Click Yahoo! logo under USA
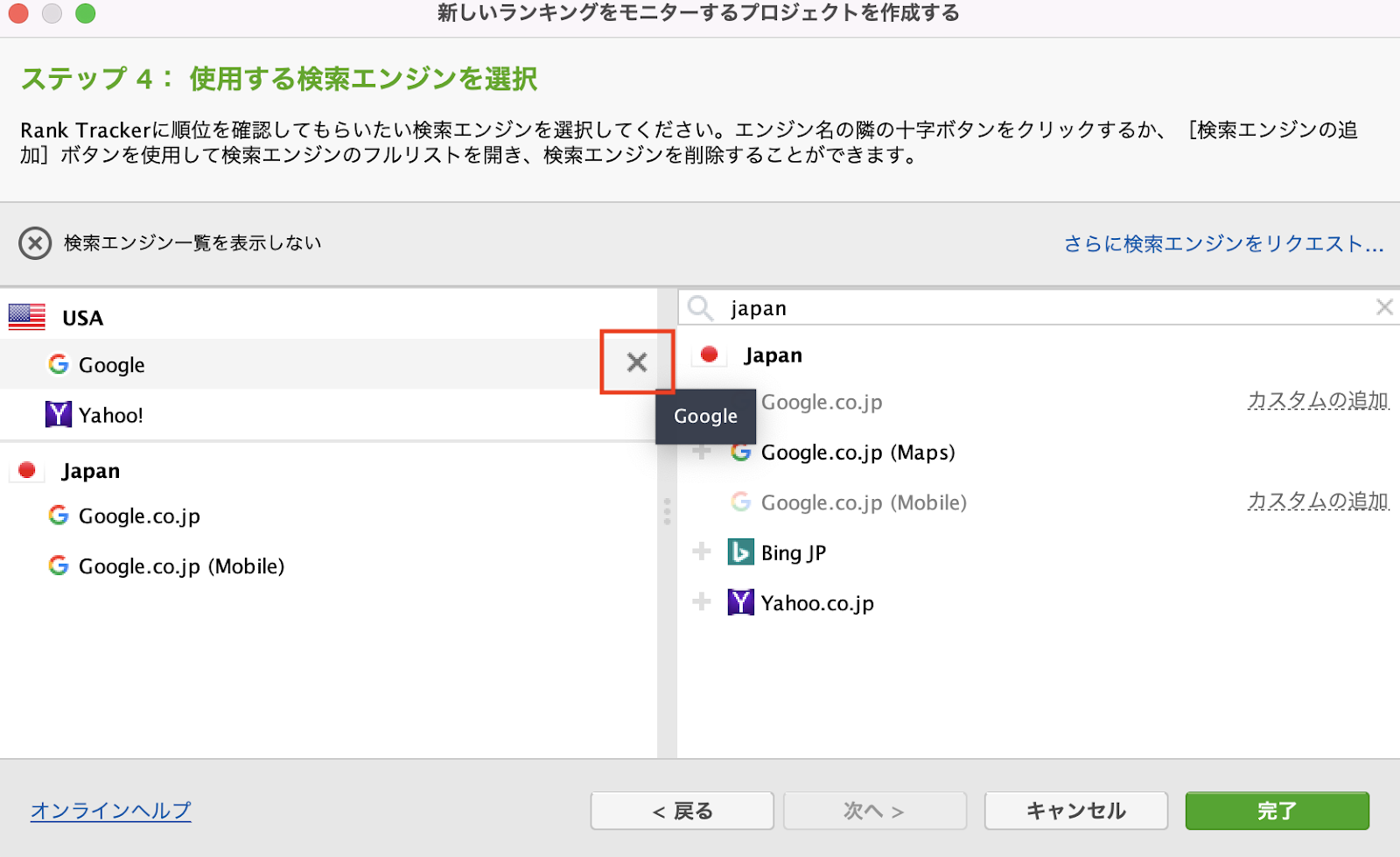 (x=58, y=414)
